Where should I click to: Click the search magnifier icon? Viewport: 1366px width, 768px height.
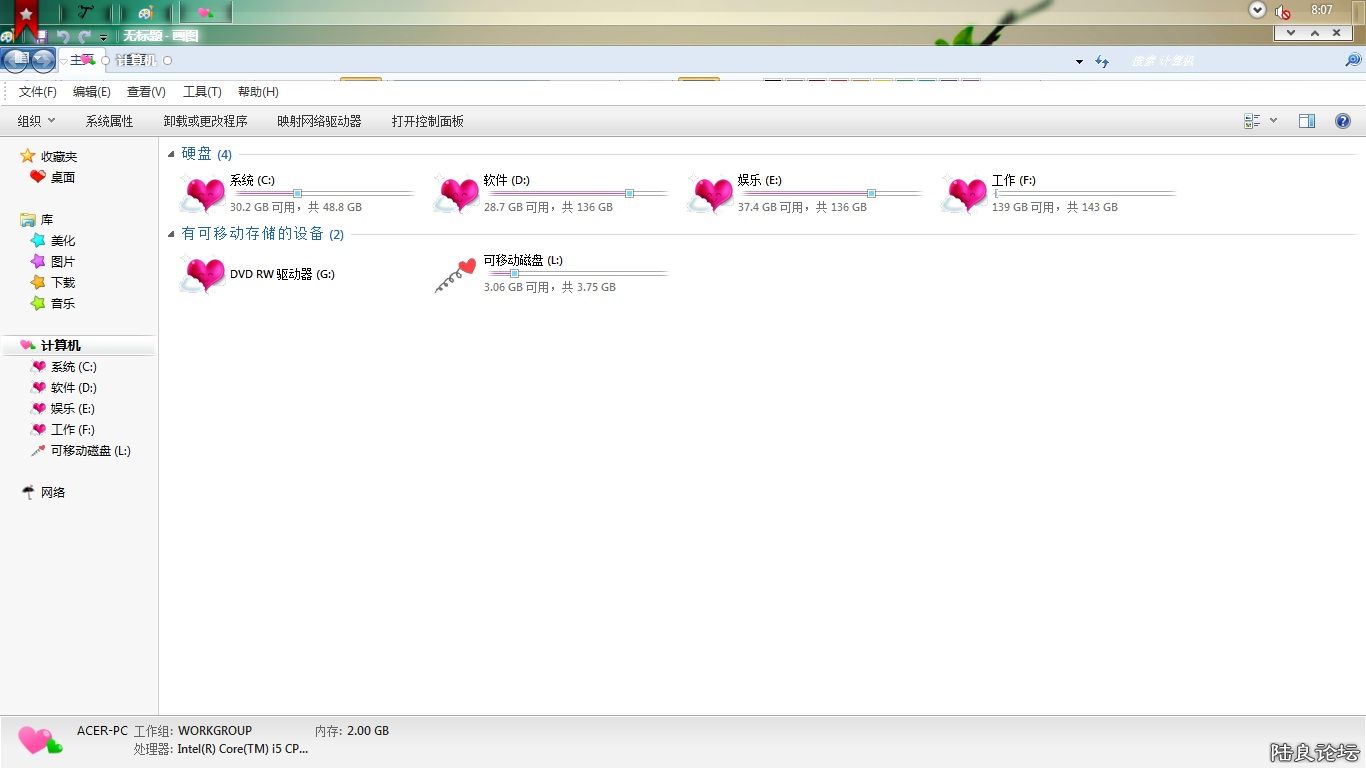(1353, 61)
